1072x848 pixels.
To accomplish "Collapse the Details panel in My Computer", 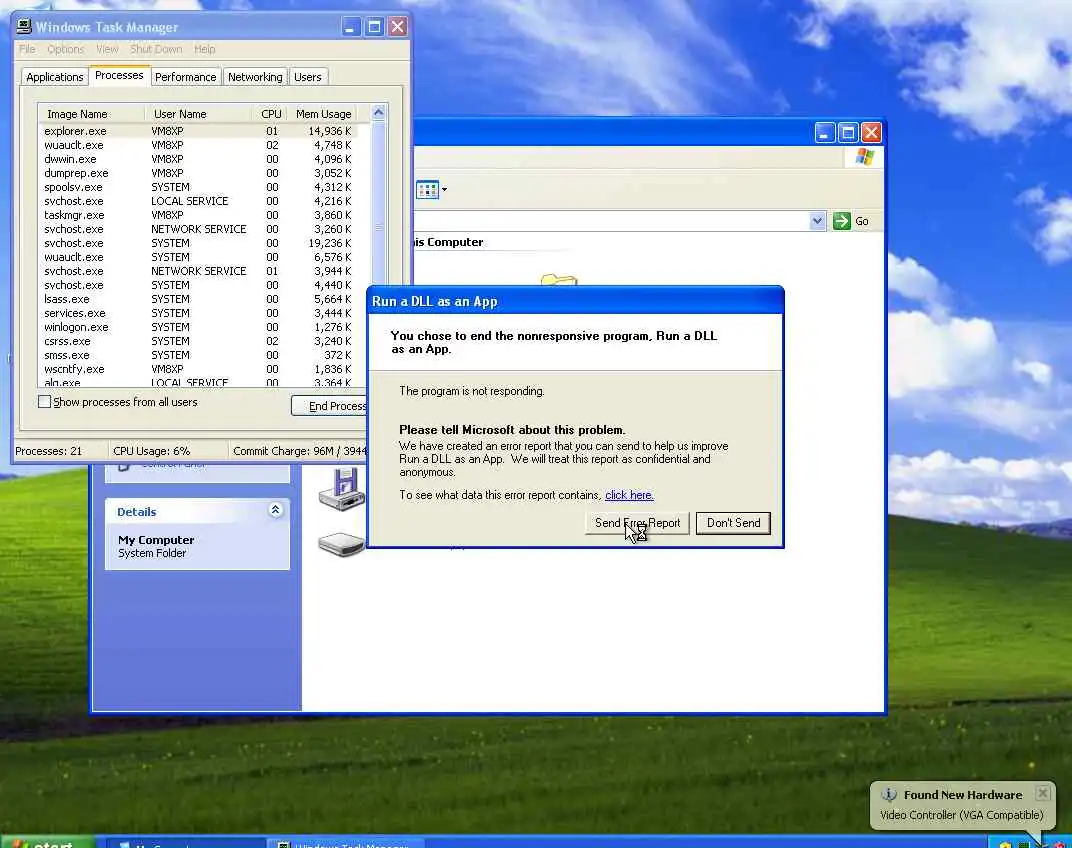I will 276,510.
